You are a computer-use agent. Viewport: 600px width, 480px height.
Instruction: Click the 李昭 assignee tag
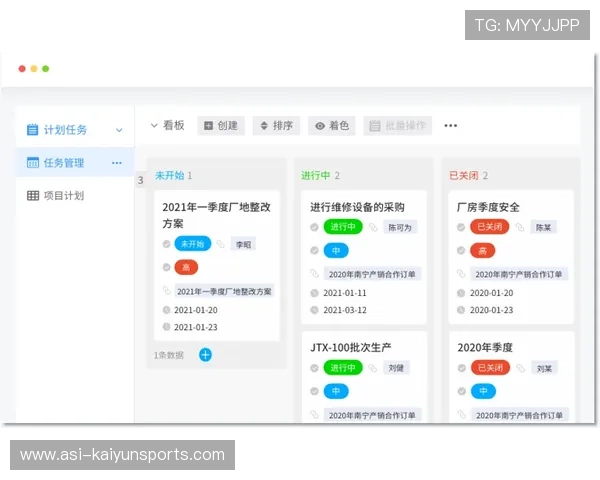[243, 244]
